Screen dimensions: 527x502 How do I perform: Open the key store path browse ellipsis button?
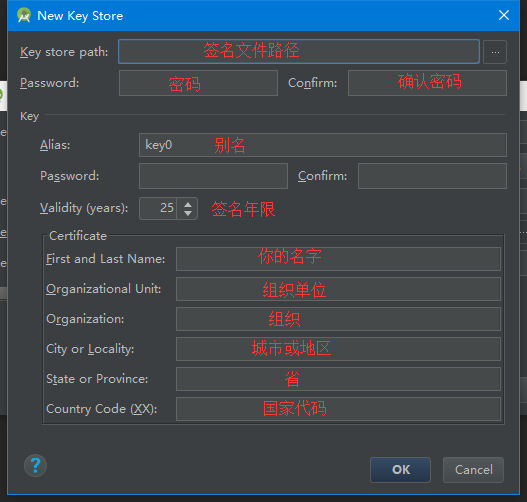point(495,52)
